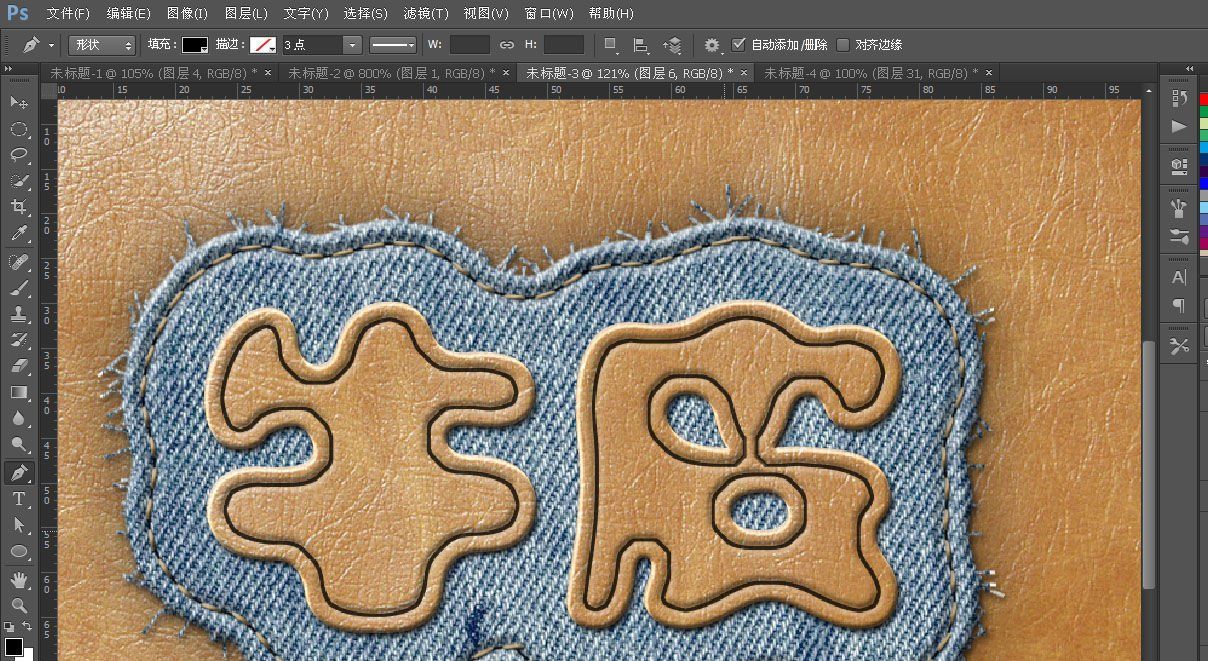Open the Brush Presets panel icon
The image size is (1208, 661).
pyautogui.click(x=1179, y=208)
